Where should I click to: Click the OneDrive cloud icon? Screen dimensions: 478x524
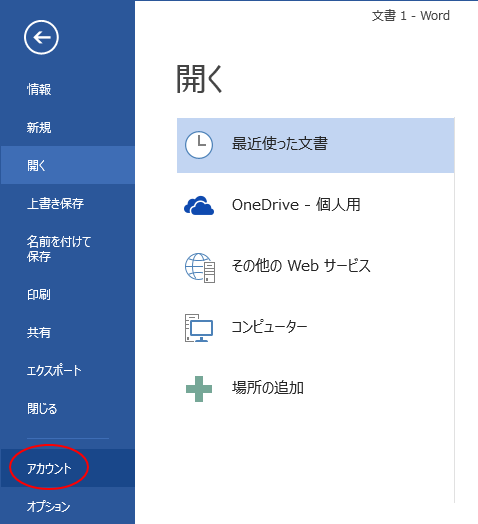[199, 205]
